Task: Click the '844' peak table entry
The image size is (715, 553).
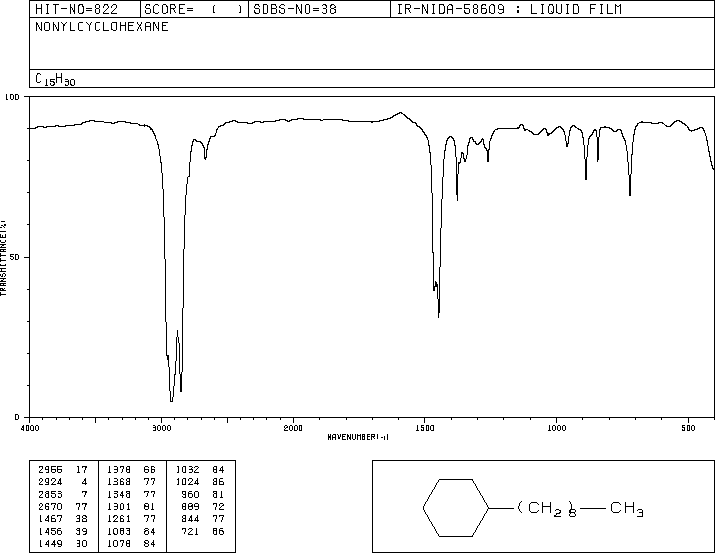Action: 190,519
